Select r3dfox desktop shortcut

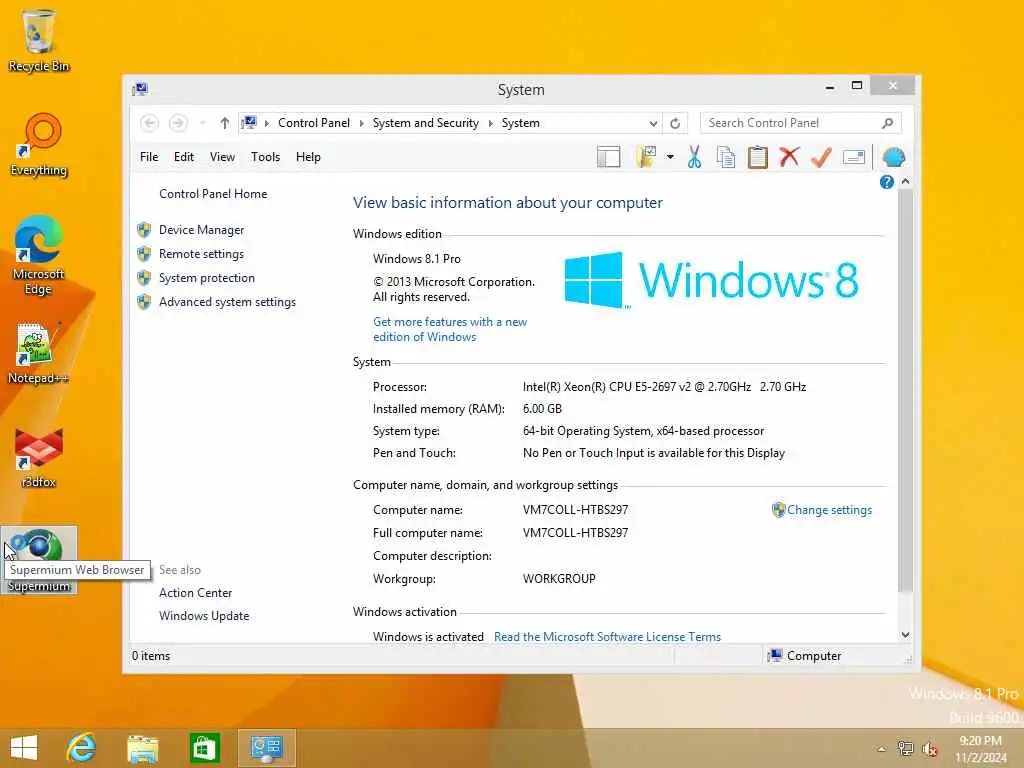pos(39,458)
